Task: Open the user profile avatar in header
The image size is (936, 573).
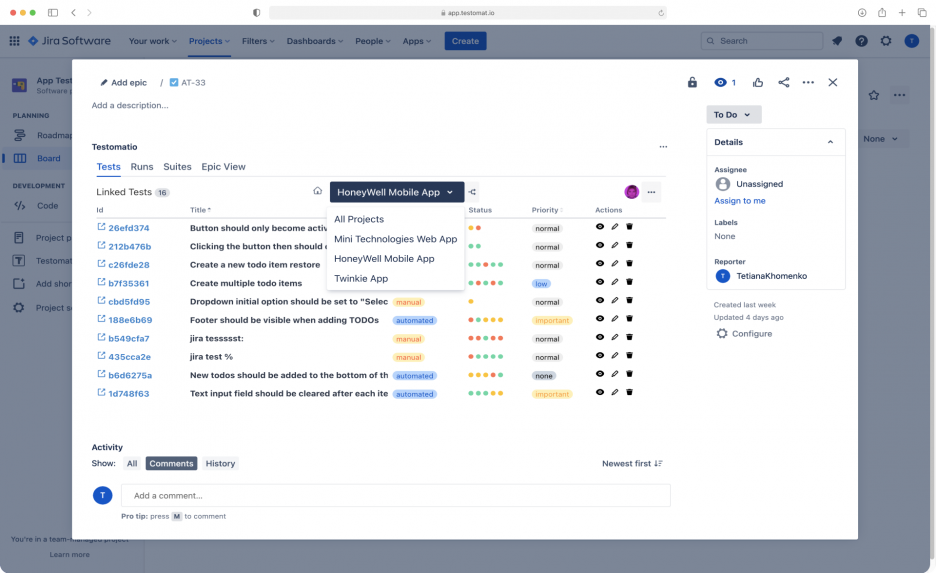Action: (x=912, y=41)
